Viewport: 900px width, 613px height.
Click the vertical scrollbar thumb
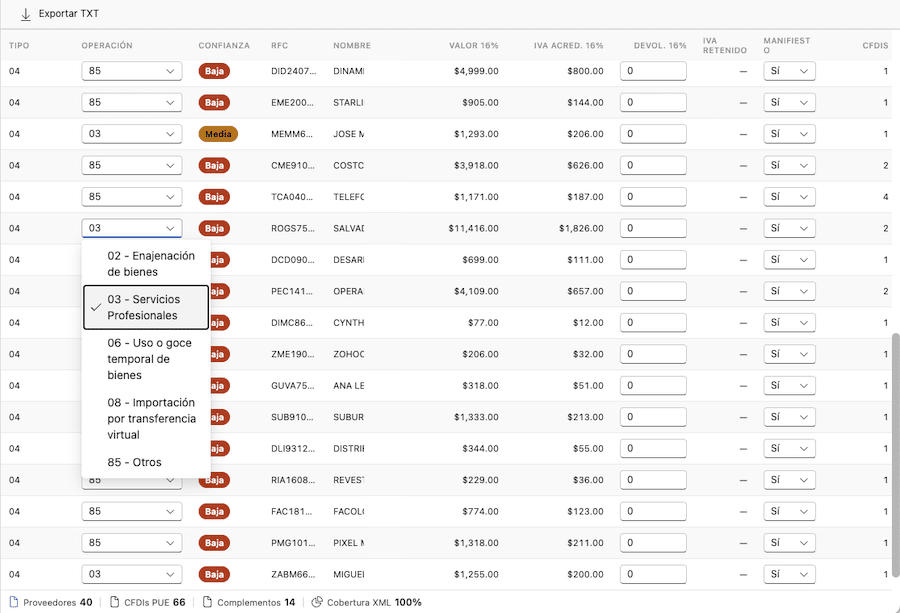point(895,455)
